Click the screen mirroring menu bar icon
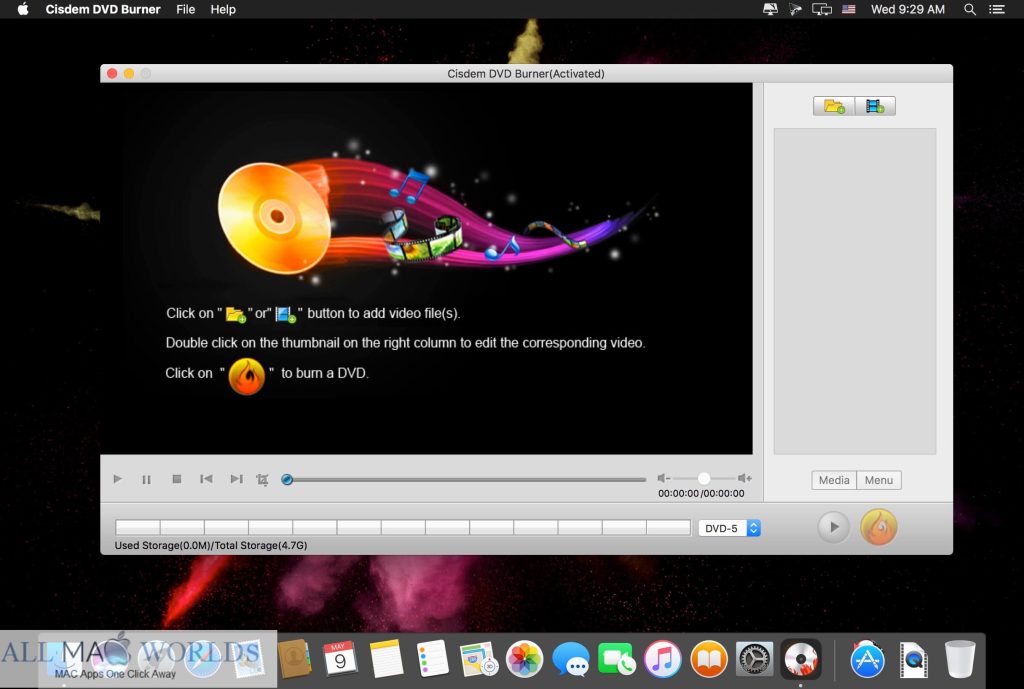This screenshot has width=1024, height=689. [x=822, y=9]
